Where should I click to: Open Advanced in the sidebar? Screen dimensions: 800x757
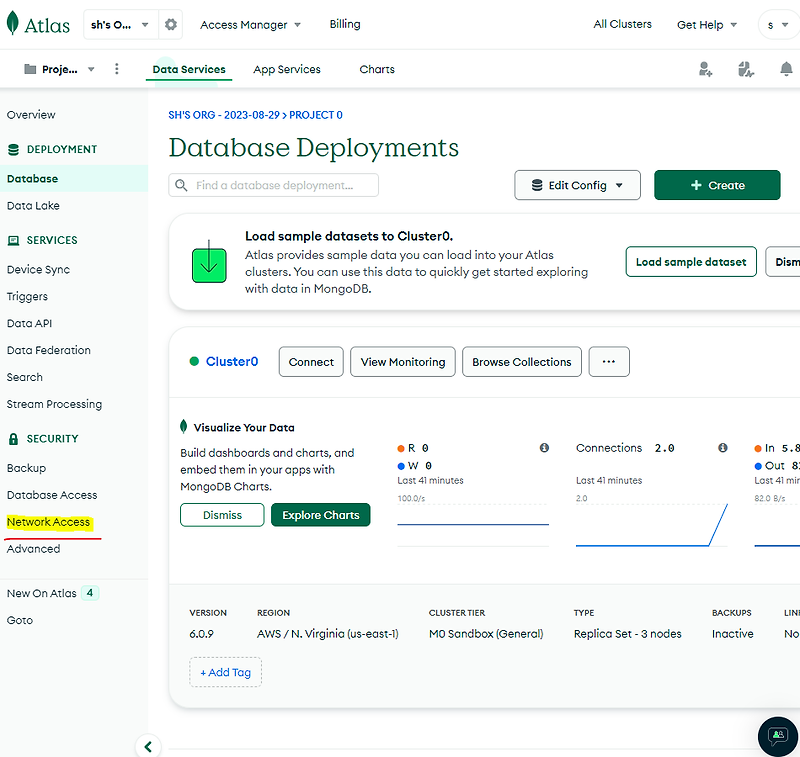(33, 549)
